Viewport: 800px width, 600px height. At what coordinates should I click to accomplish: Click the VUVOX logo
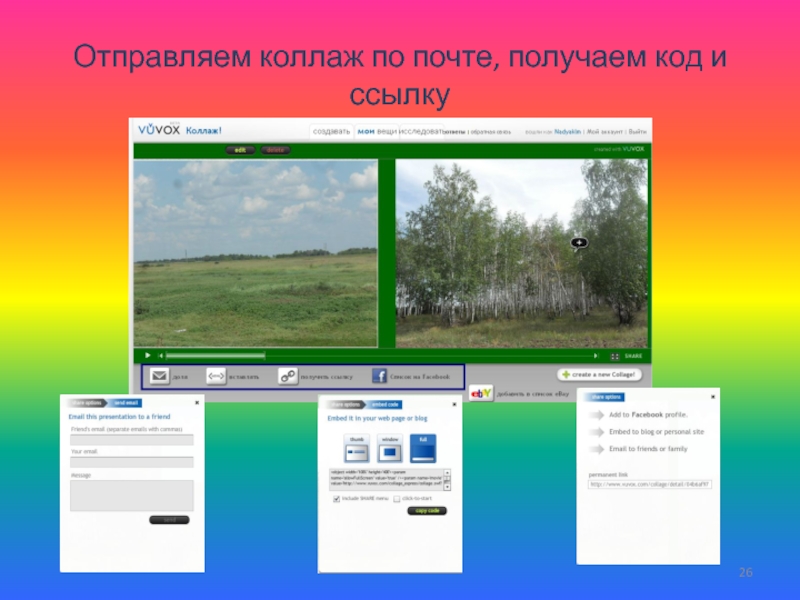point(159,129)
